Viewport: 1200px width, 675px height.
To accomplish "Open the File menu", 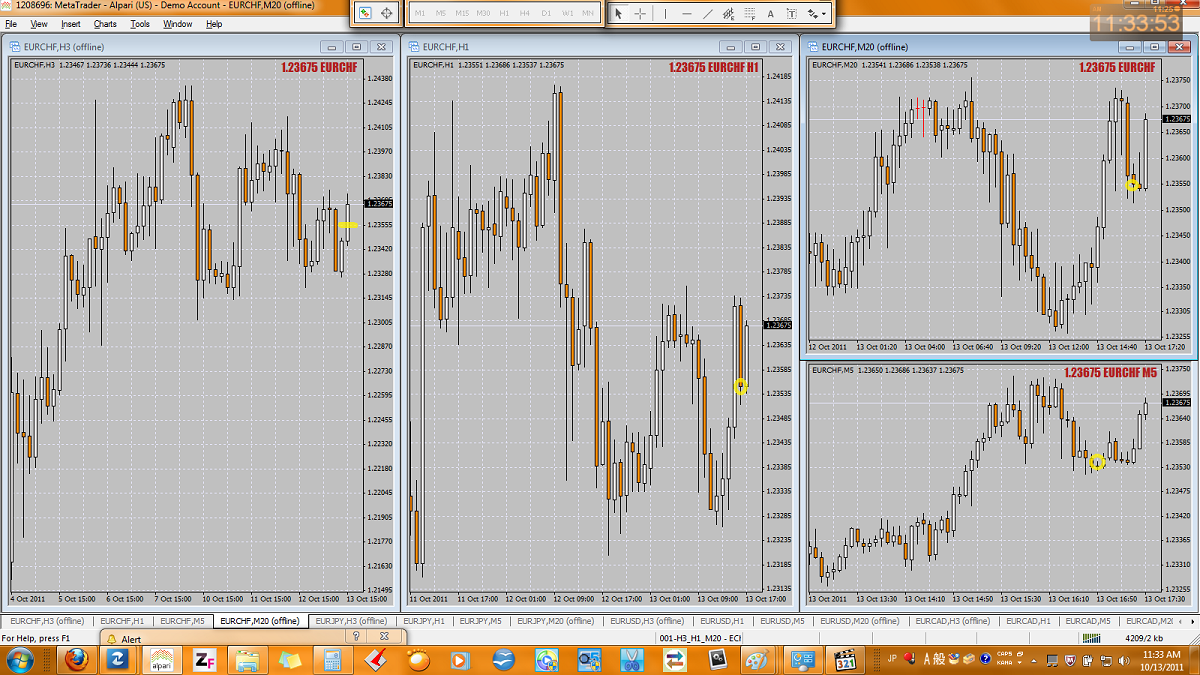I will [11, 24].
